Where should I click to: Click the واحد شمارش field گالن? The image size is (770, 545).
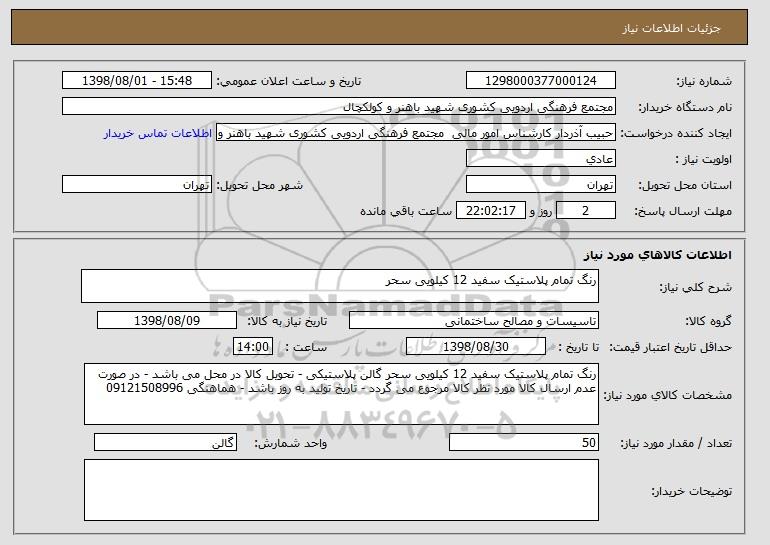(165, 442)
